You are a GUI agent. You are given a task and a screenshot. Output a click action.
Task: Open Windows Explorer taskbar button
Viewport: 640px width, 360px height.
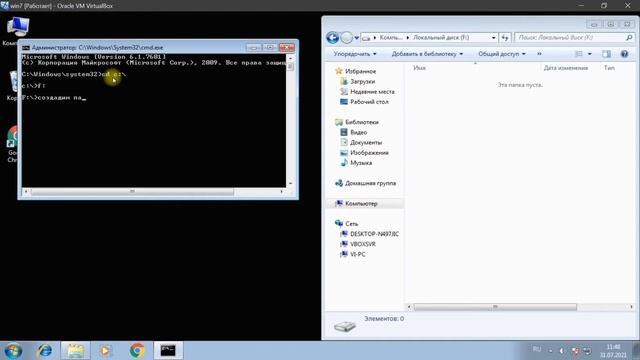[76, 351]
